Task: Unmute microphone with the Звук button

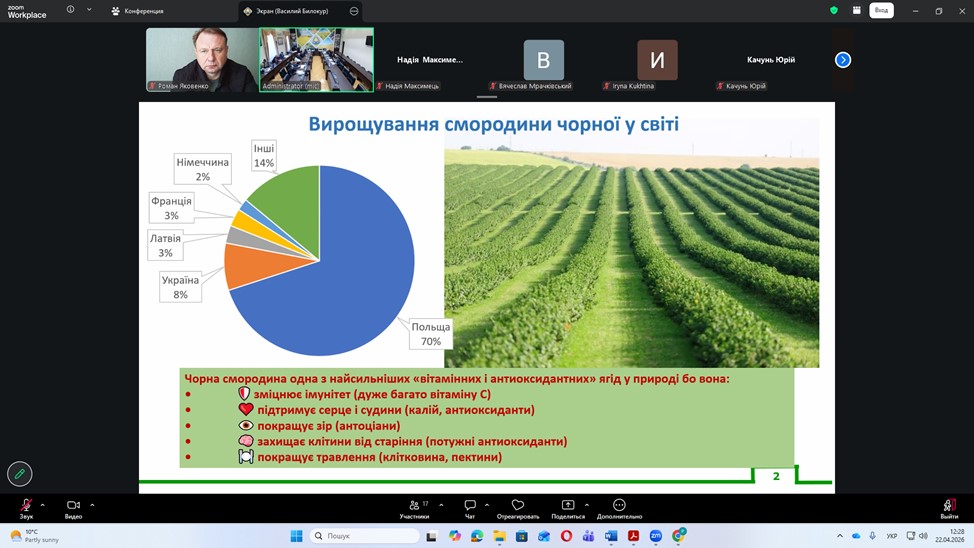Action: [26, 506]
